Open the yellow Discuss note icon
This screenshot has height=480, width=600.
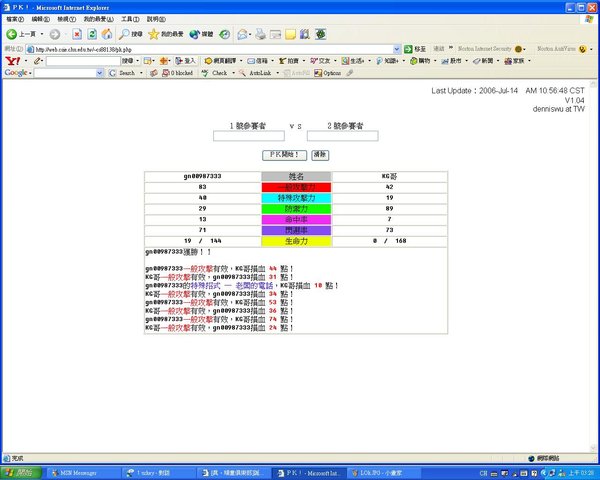pyautogui.click(x=290, y=34)
